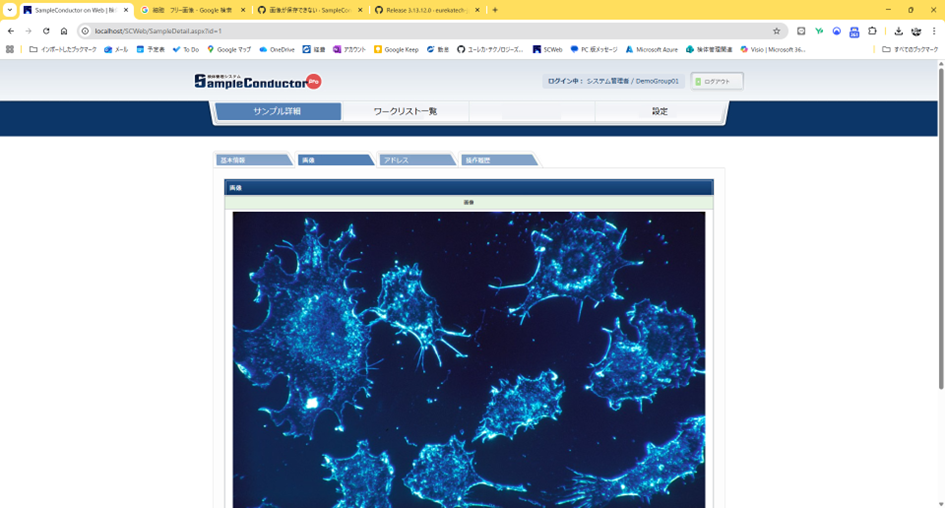Bookmark this page with the star icon
Image resolution: width=945 pixels, height=508 pixels.
[776, 31]
